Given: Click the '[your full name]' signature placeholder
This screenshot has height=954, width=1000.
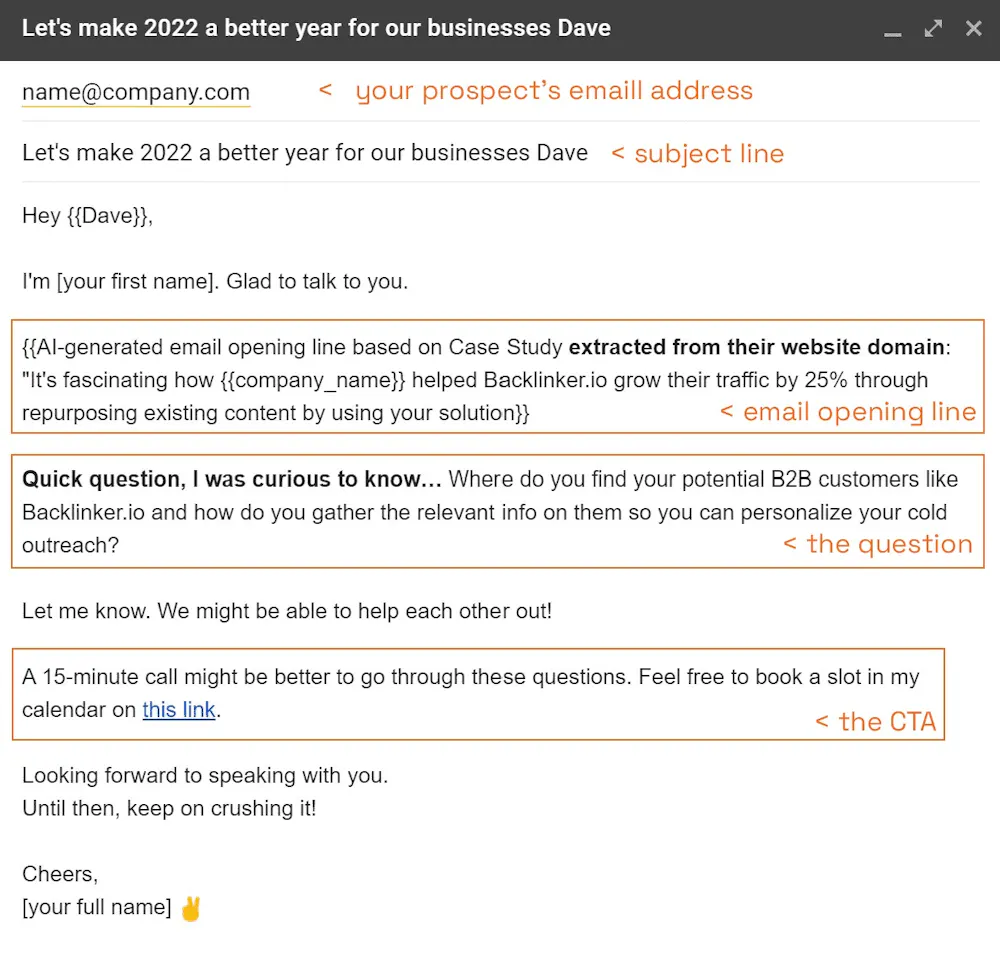Looking at the screenshot, I should pos(97,907).
